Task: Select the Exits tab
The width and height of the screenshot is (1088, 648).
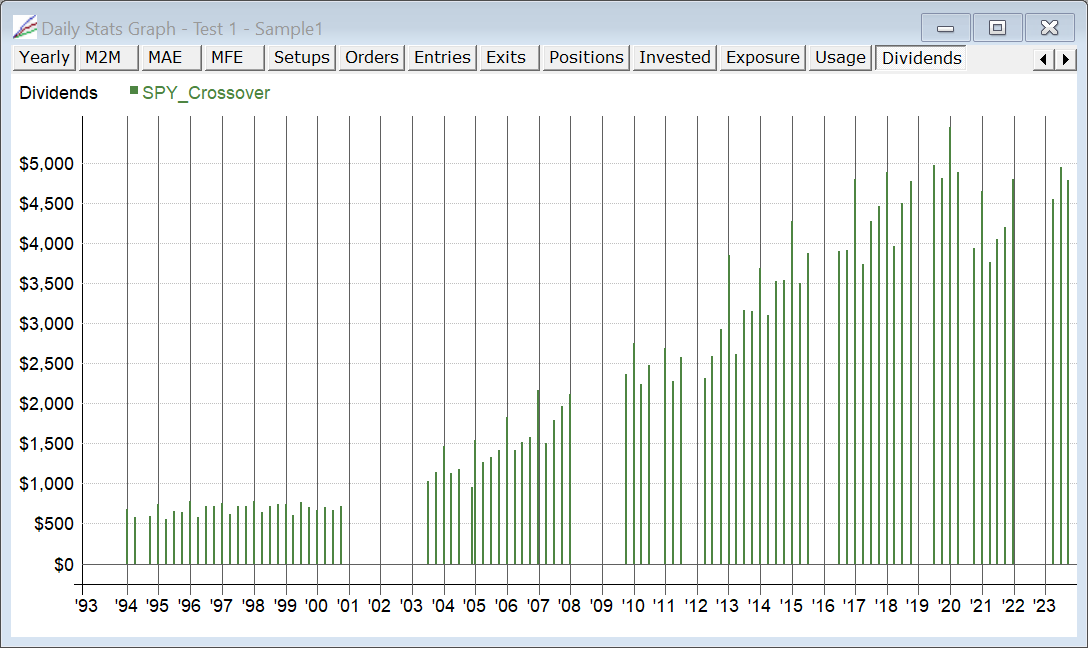Action: point(506,58)
